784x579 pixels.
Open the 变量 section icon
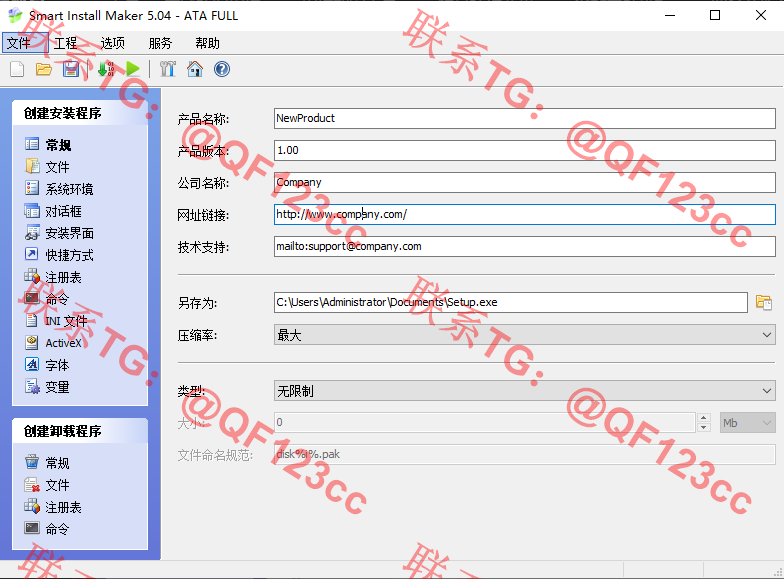tap(32, 386)
